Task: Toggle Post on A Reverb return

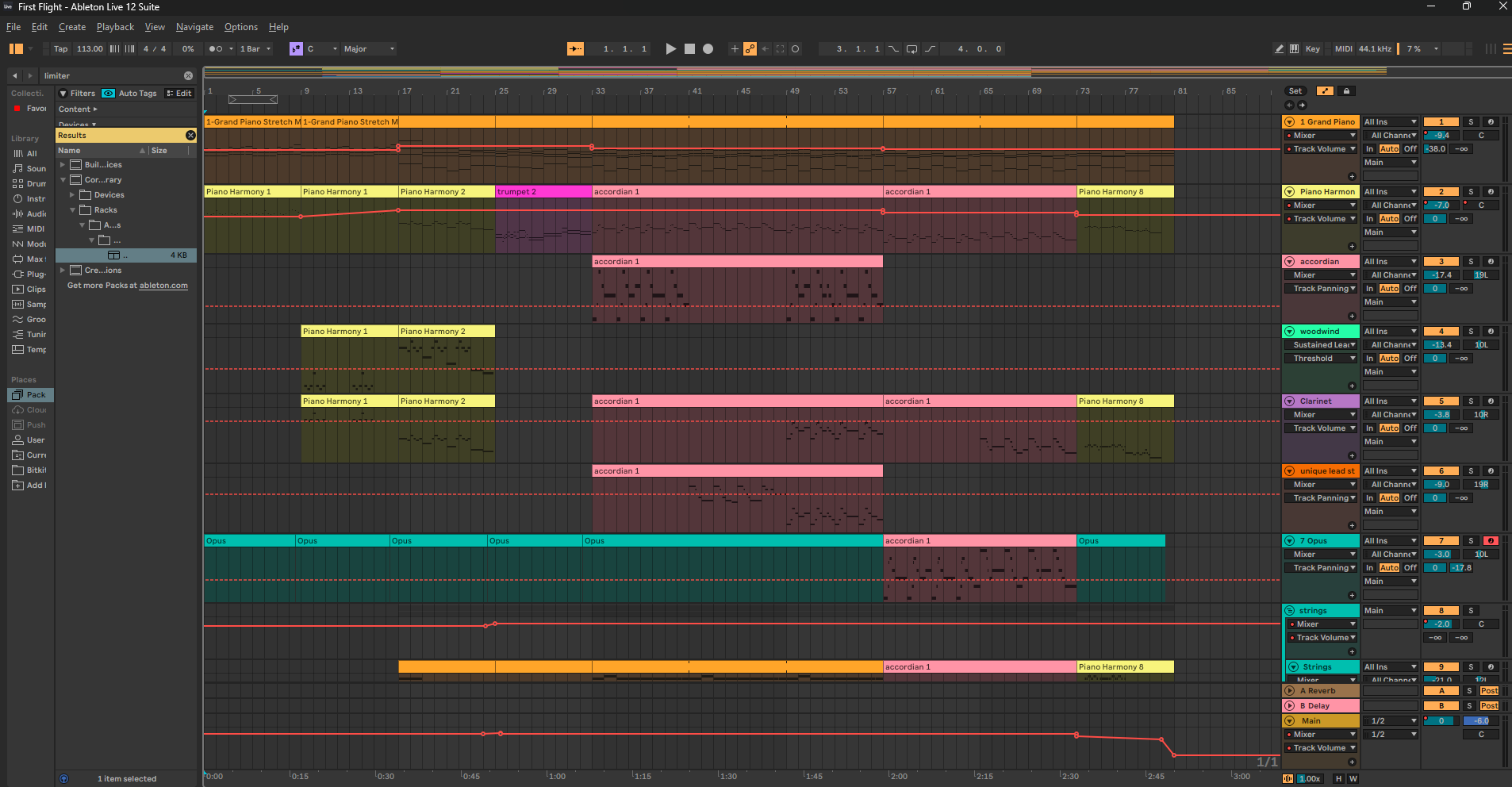Action: [1489, 691]
